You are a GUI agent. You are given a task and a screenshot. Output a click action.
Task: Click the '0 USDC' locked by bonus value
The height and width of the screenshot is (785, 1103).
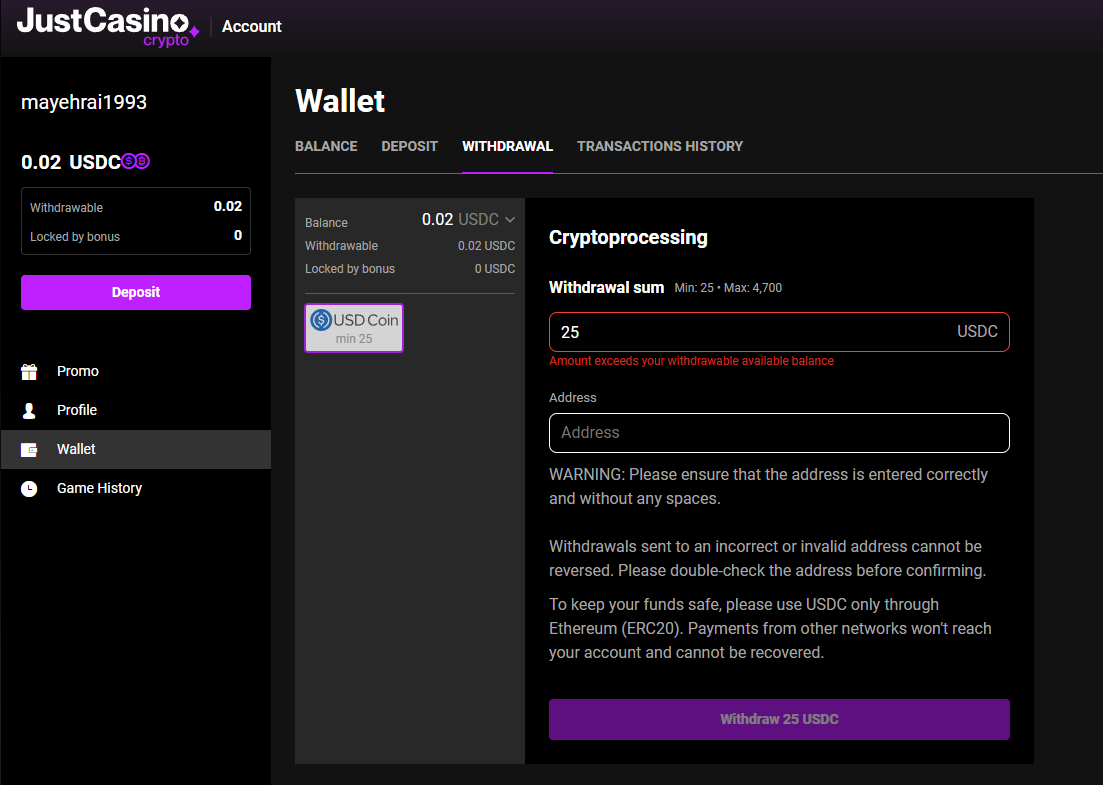(x=495, y=269)
